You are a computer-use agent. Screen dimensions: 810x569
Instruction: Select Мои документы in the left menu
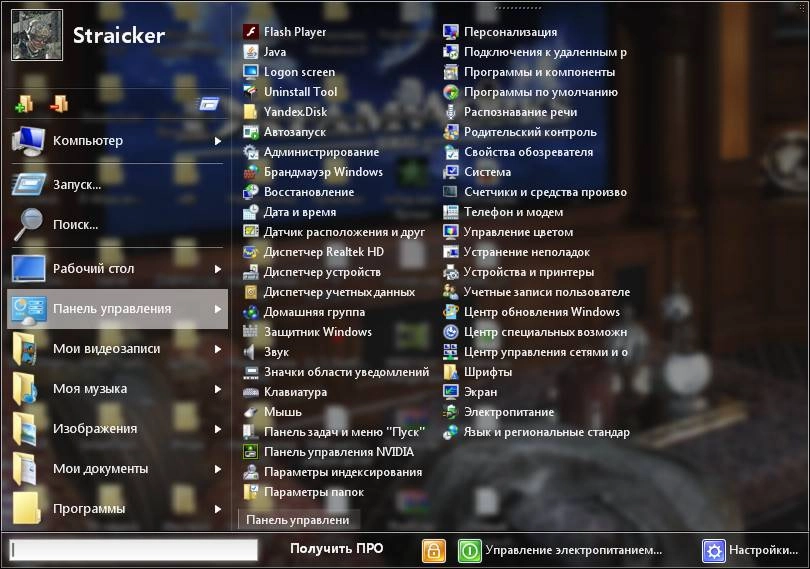point(117,469)
